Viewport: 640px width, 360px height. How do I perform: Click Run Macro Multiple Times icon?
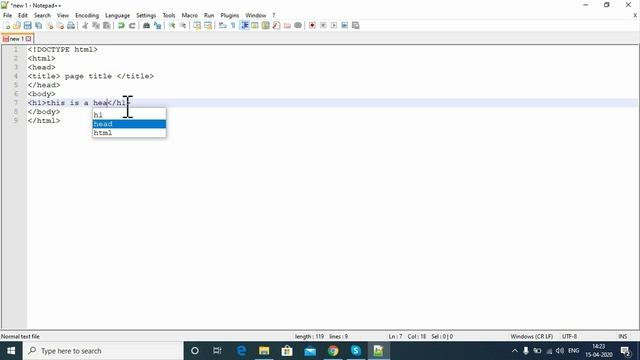[x=344, y=25]
